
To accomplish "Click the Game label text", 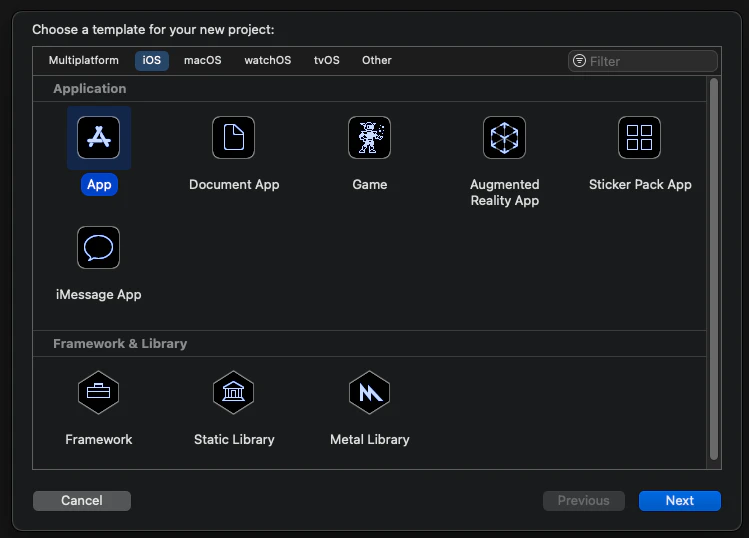I will pyautogui.click(x=370, y=184).
